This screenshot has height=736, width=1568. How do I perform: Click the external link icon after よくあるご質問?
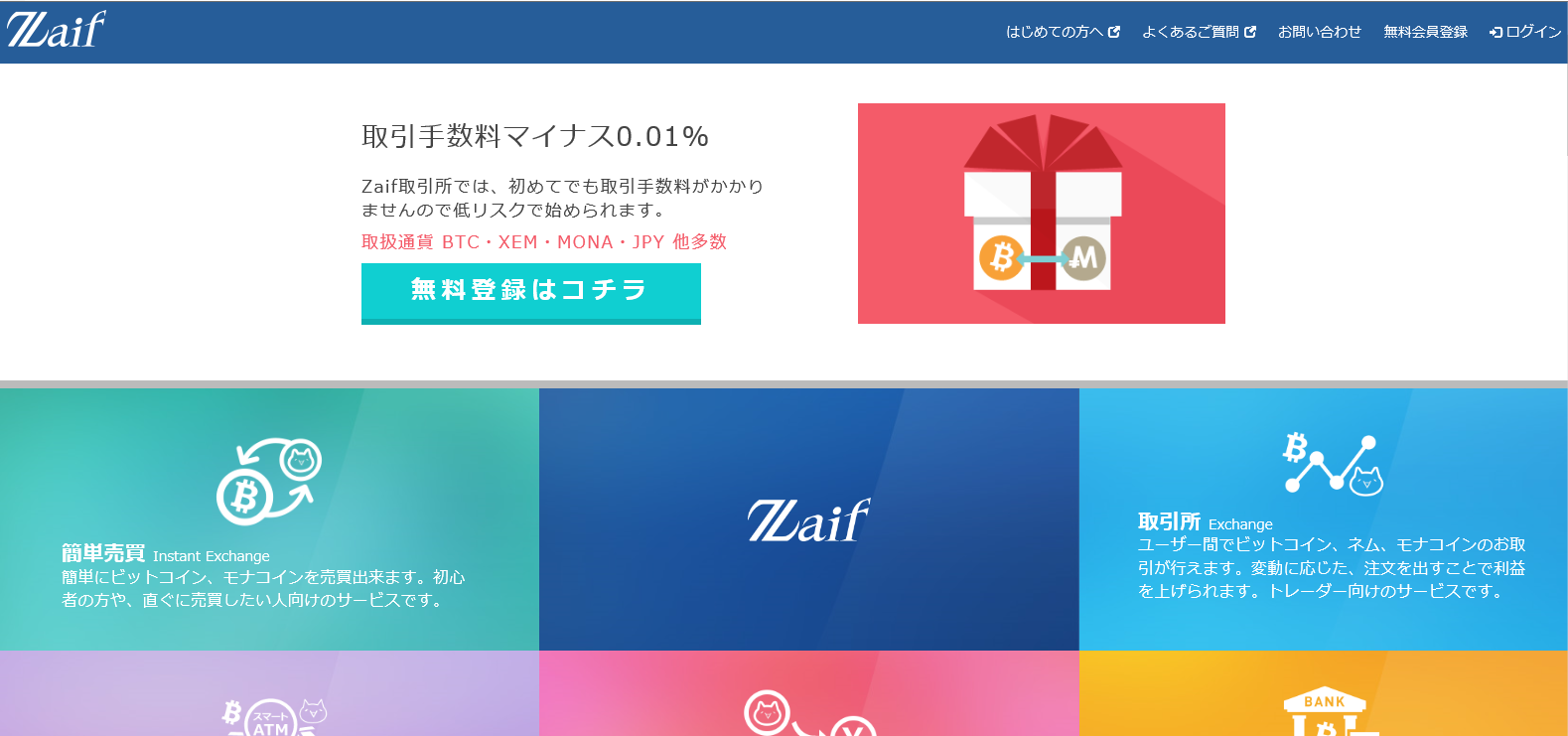(1250, 32)
